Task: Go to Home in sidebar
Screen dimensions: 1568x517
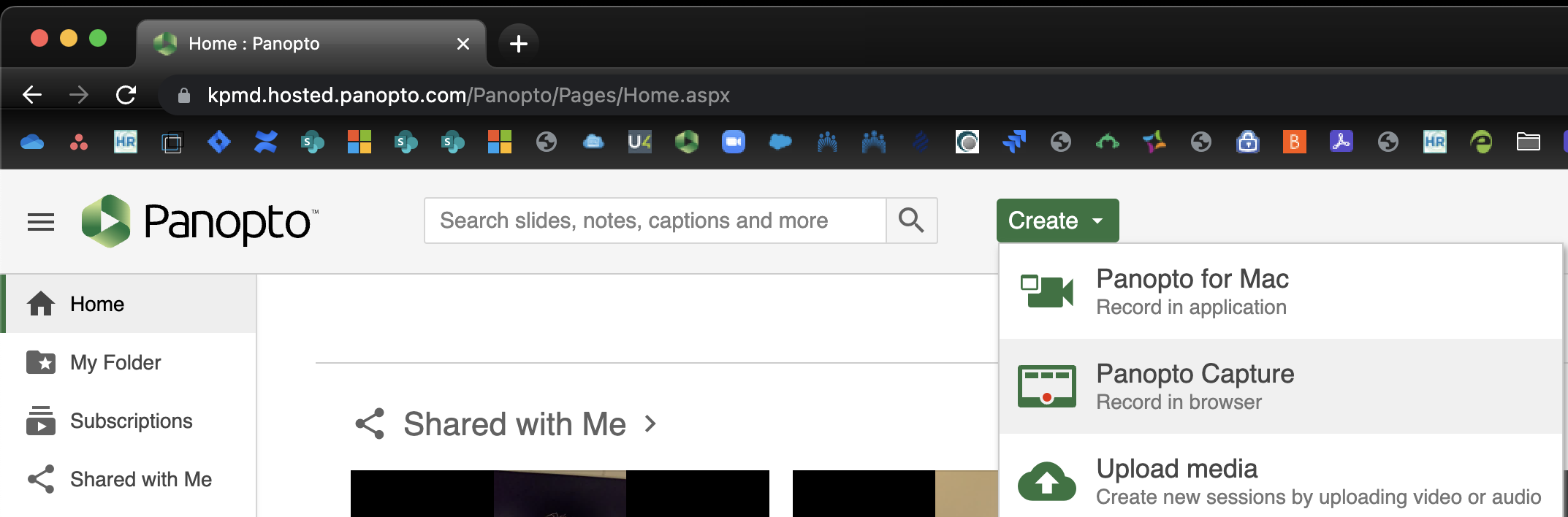Action: 129,304
